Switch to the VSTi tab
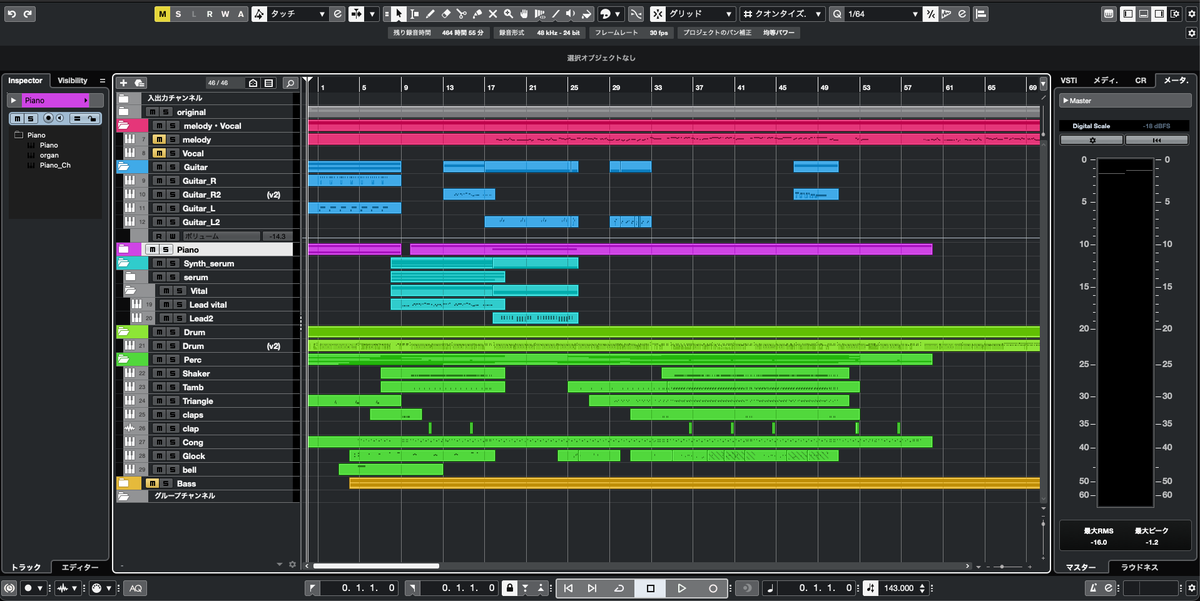1200x601 pixels. tap(1069, 80)
